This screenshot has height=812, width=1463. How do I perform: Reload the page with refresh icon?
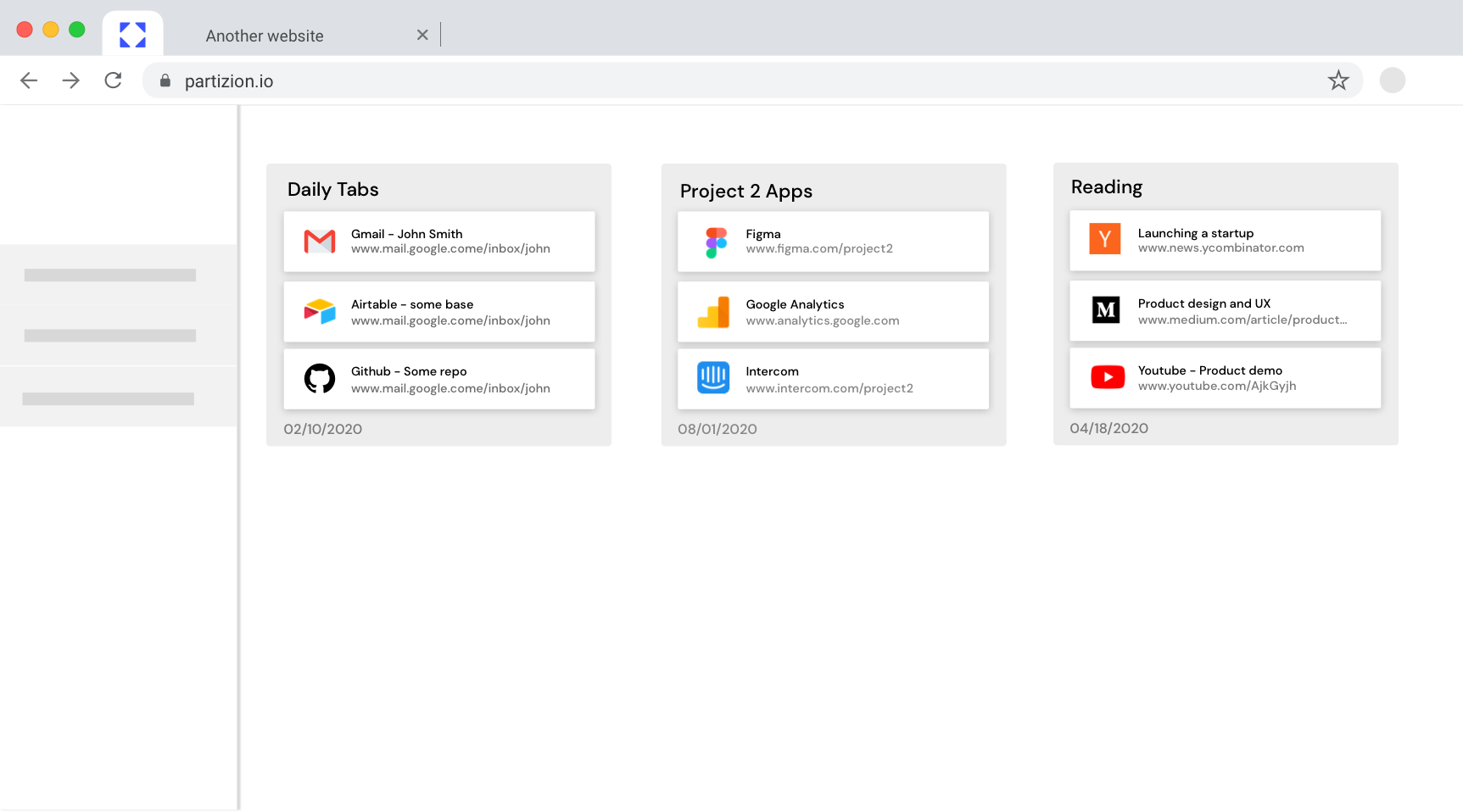tap(113, 81)
